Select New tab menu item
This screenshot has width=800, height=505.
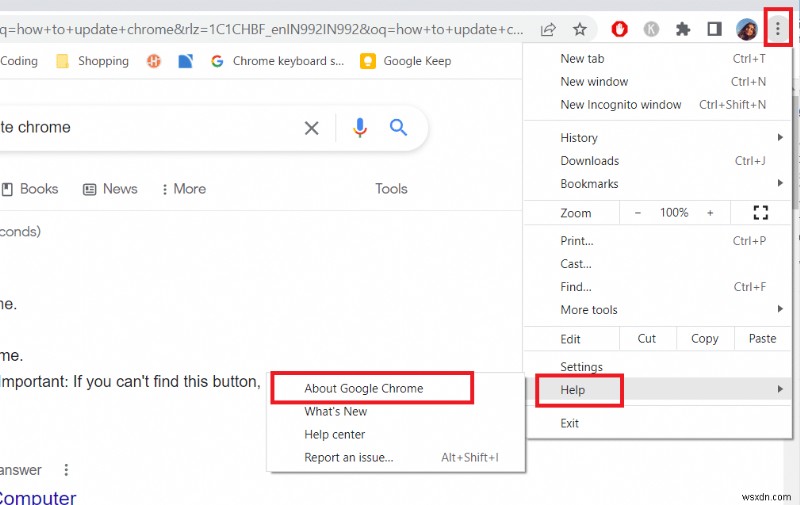click(658, 59)
